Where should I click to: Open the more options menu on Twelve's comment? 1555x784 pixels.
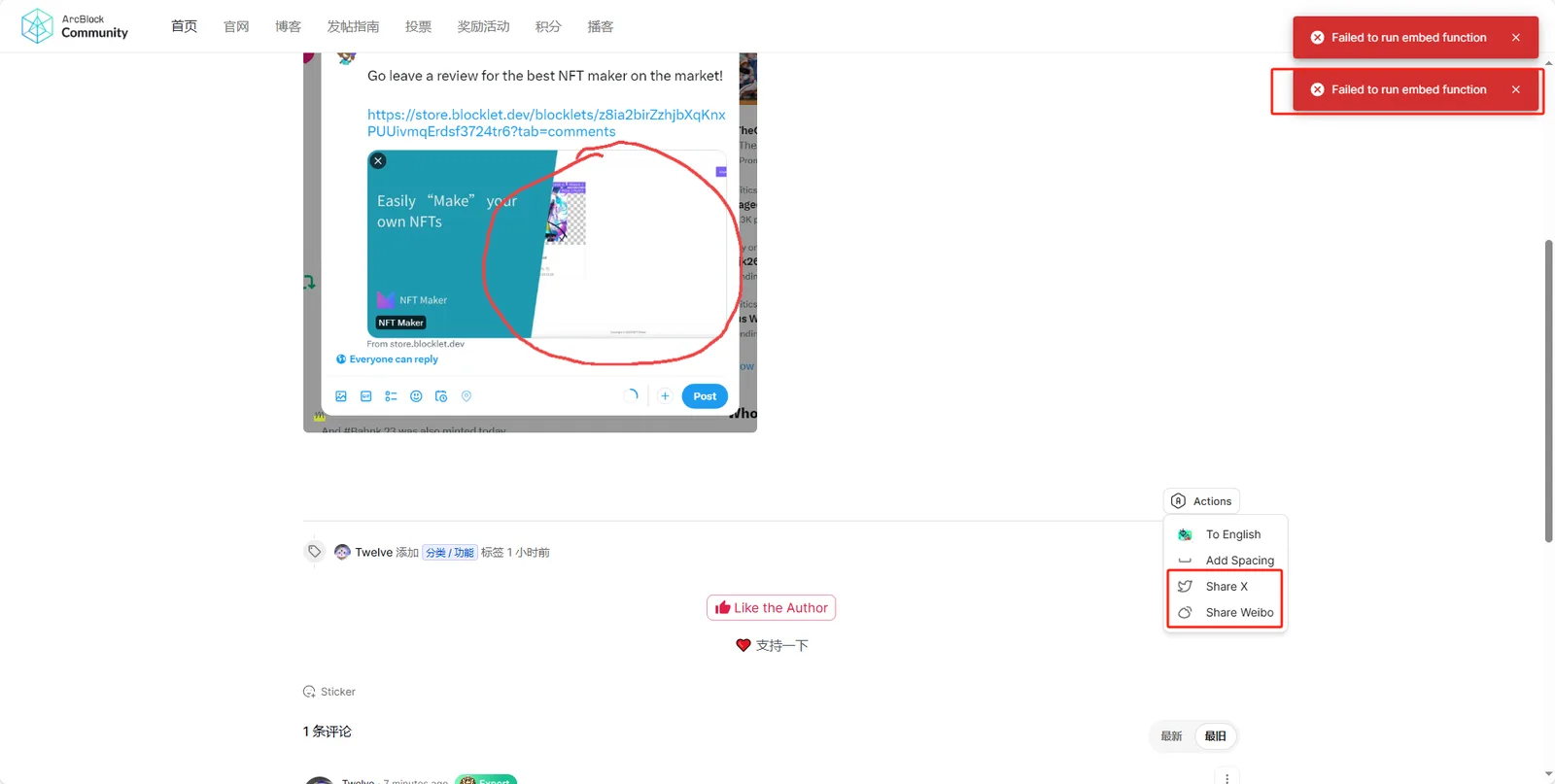[x=1227, y=778]
